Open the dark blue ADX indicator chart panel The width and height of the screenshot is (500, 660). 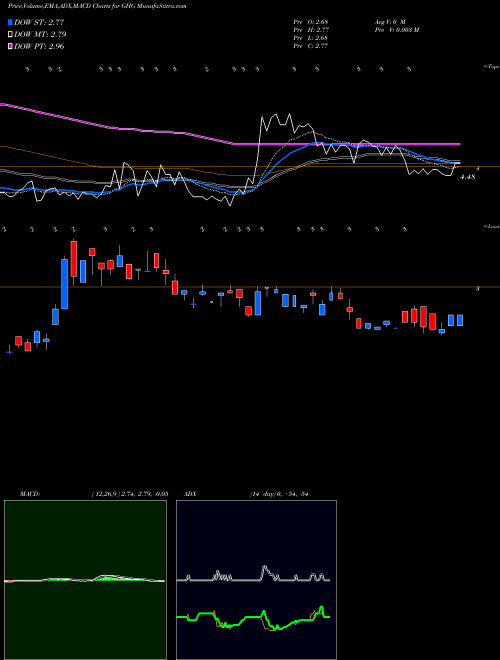coord(256,580)
